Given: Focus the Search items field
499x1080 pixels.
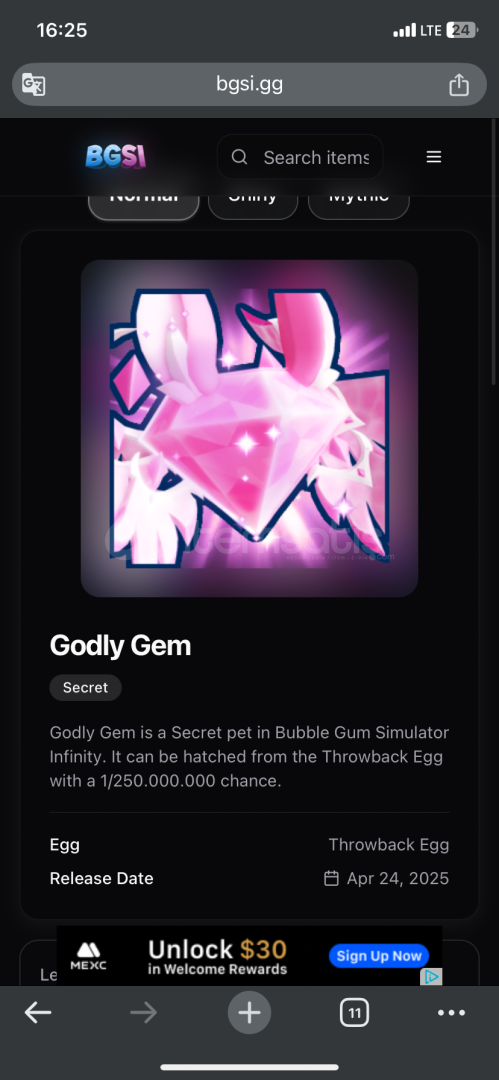Looking at the screenshot, I should pyautogui.click(x=300, y=157).
